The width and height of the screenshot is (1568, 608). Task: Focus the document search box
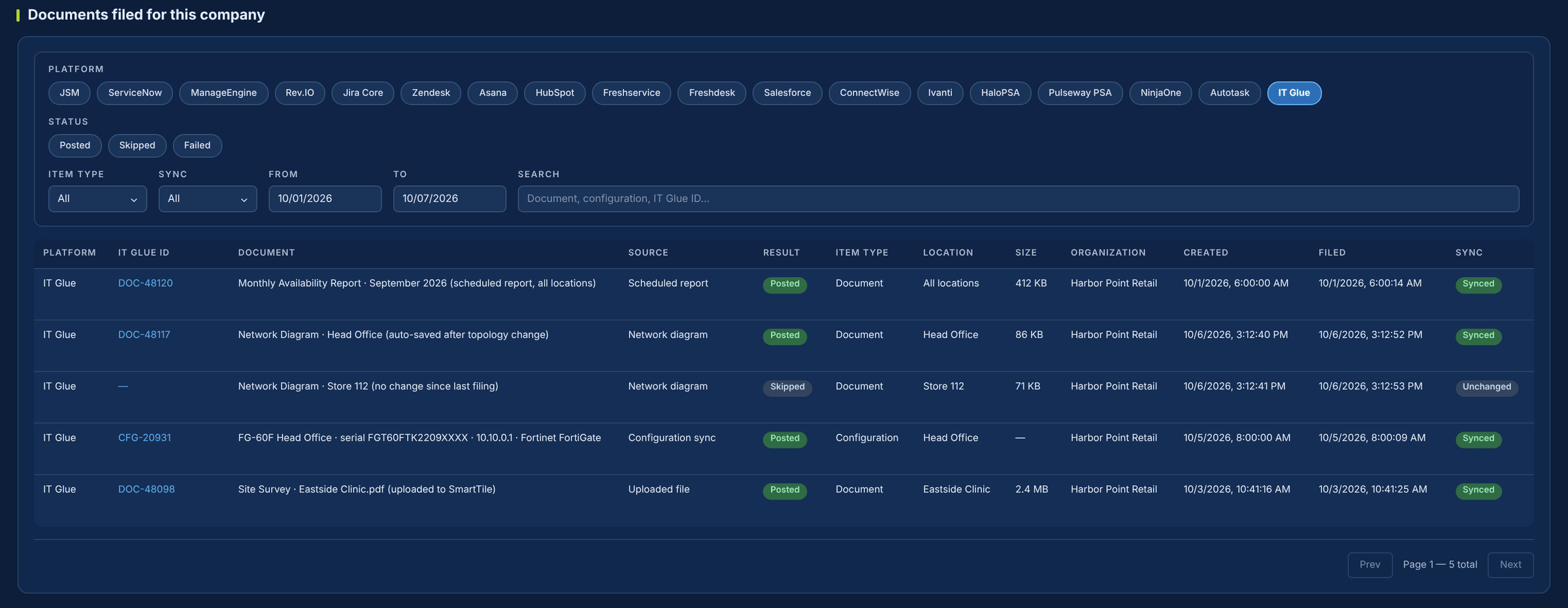click(x=1018, y=199)
